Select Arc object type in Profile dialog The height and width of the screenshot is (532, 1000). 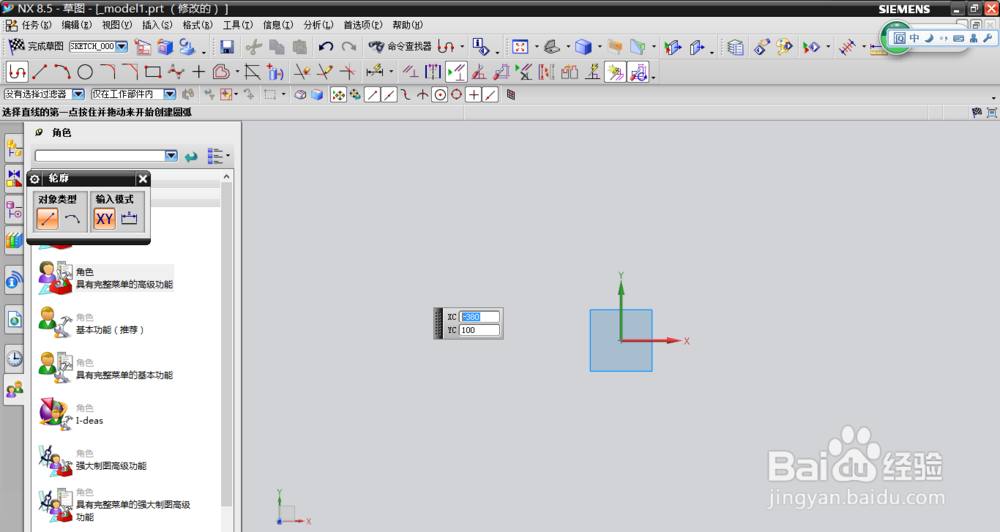pyautogui.click(x=73, y=219)
